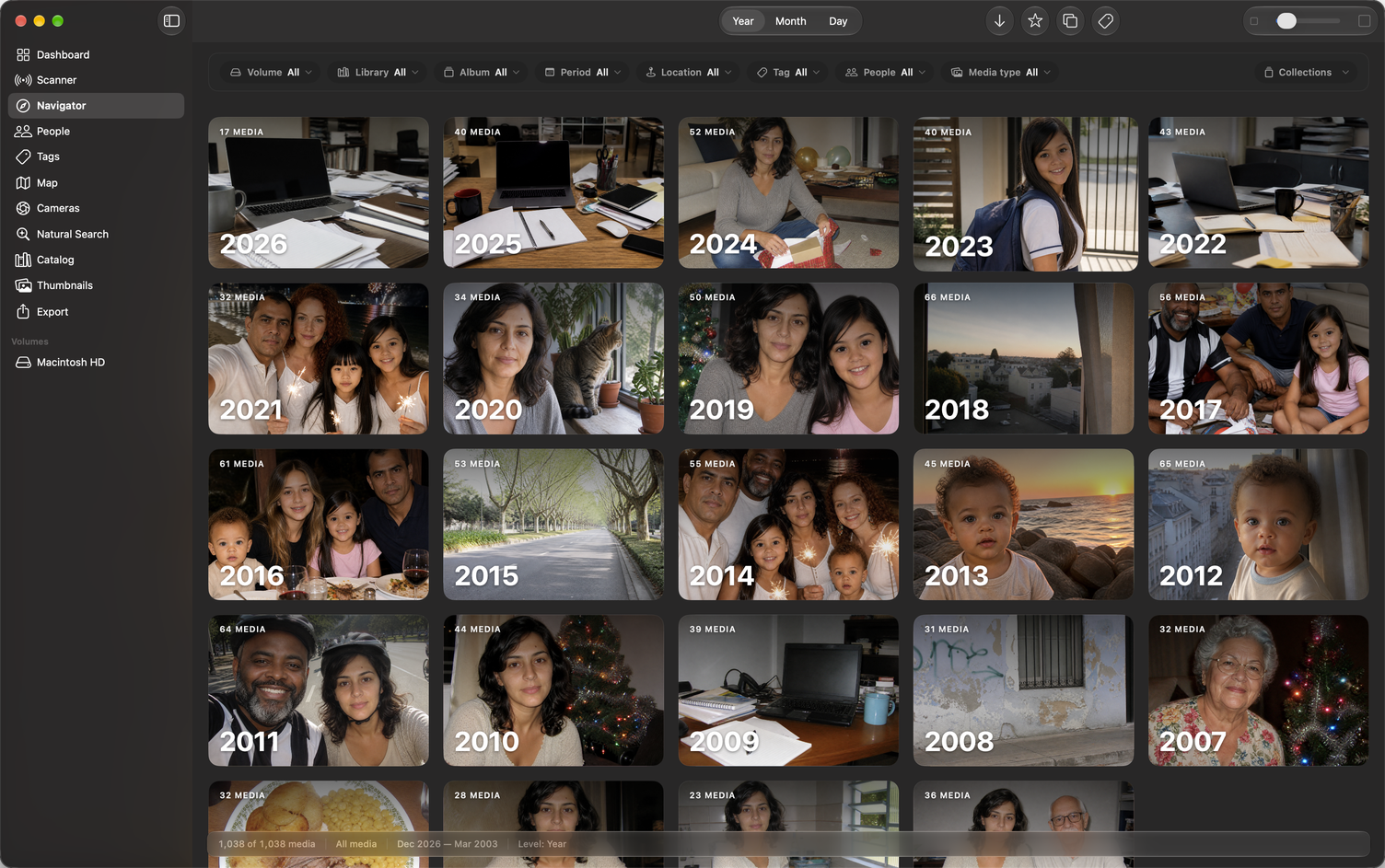Screen dimensions: 1385x868
Task: Switch to Day view
Action: click(838, 21)
